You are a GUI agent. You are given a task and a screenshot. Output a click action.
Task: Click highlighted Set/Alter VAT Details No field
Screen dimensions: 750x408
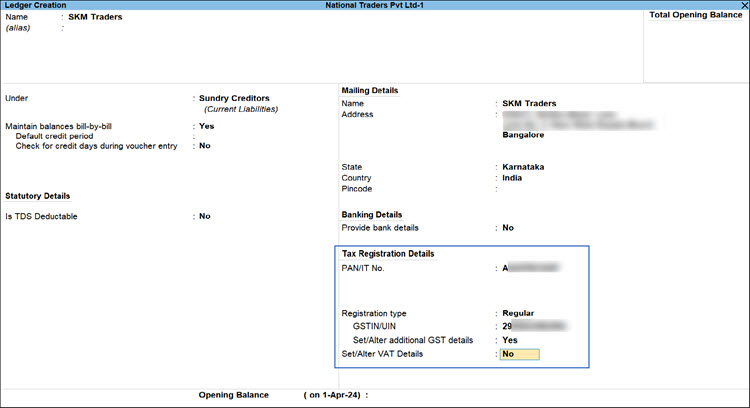pos(519,354)
